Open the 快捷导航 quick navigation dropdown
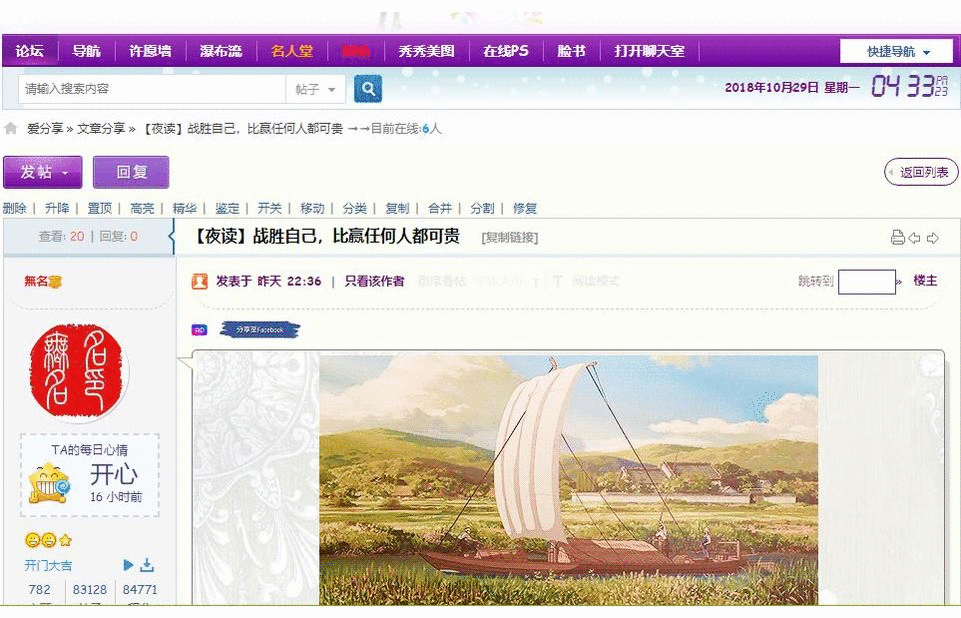The width and height of the screenshot is (961, 618). coord(897,52)
